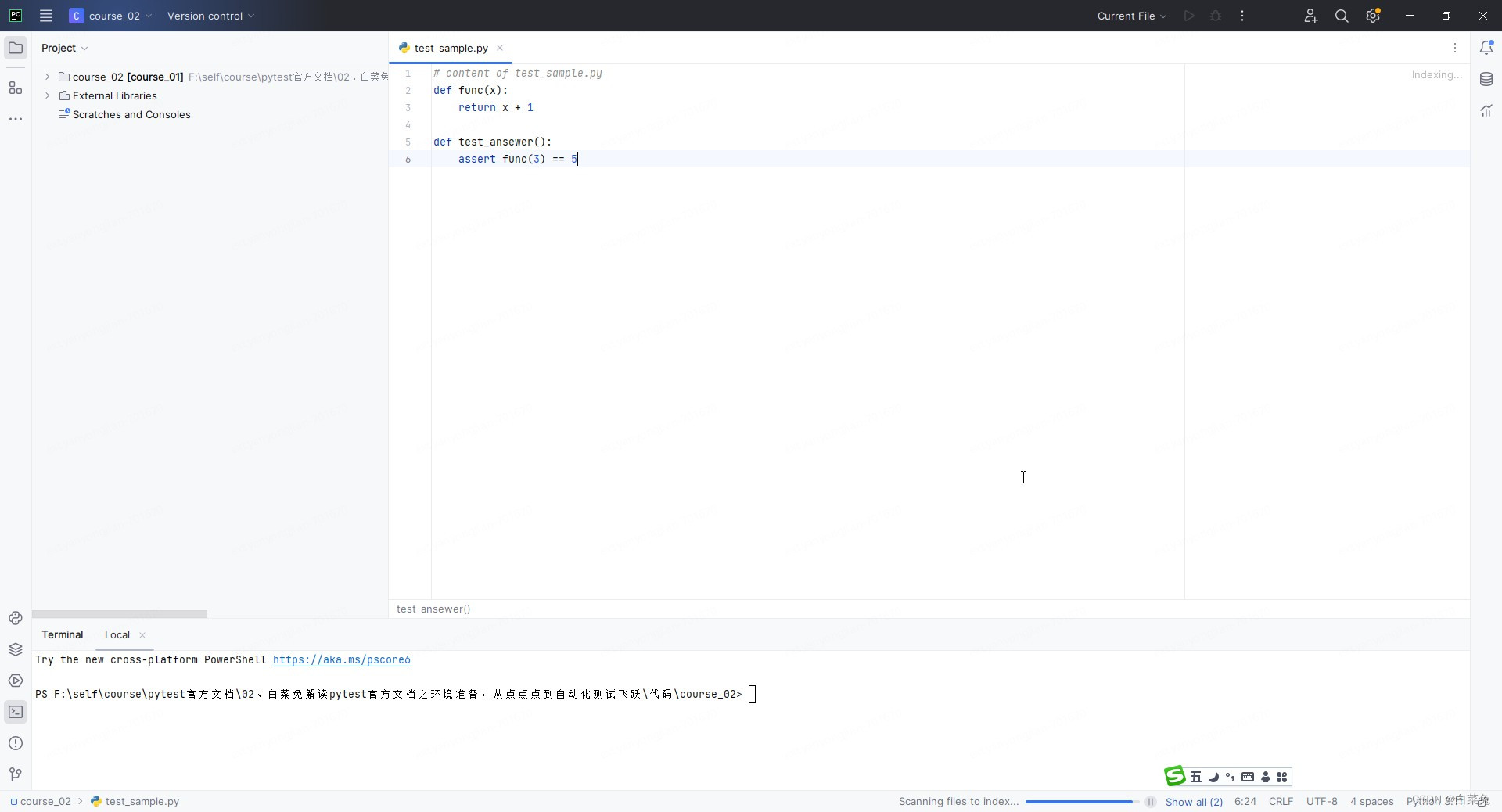Close the test_sample.py editor tab
The width and height of the screenshot is (1502, 812).
500,48
